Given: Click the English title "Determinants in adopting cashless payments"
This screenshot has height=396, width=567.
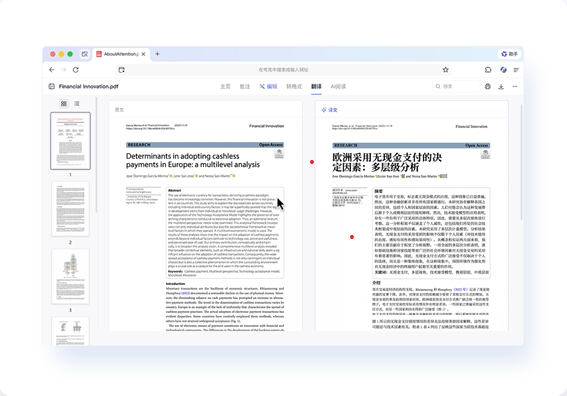Looking at the screenshot, I should point(193,160).
